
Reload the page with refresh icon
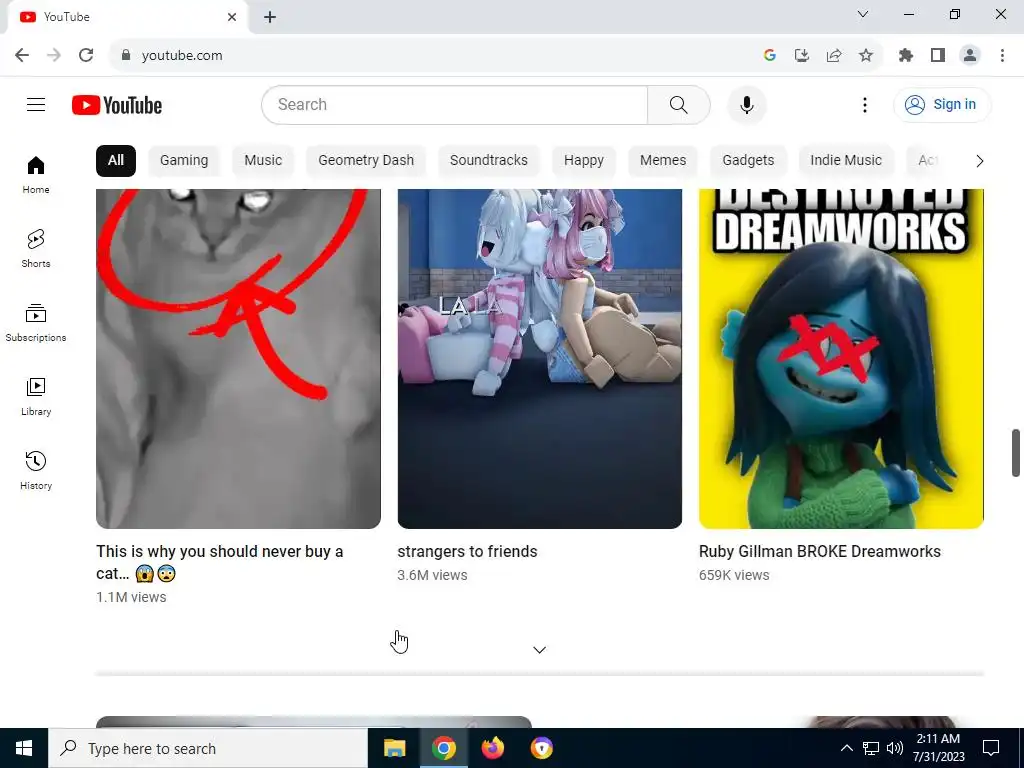(86, 56)
